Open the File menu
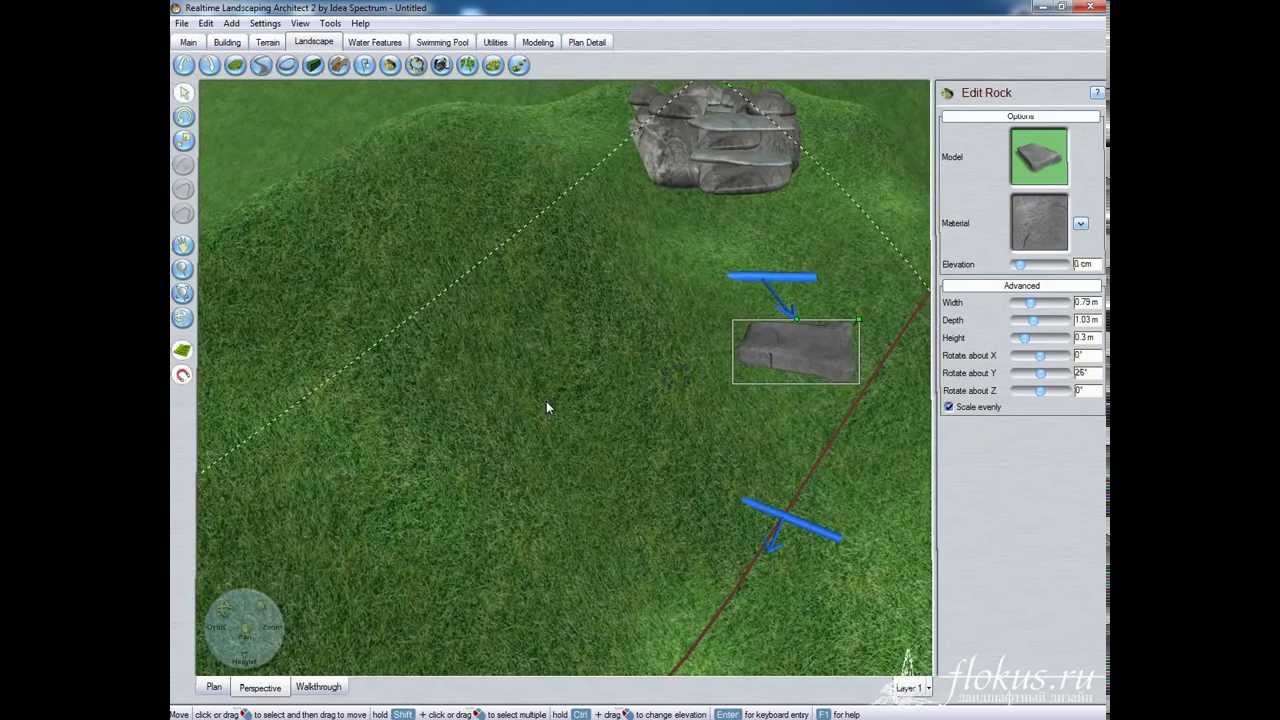The width and height of the screenshot is (1280, 720). pos(182,23)
